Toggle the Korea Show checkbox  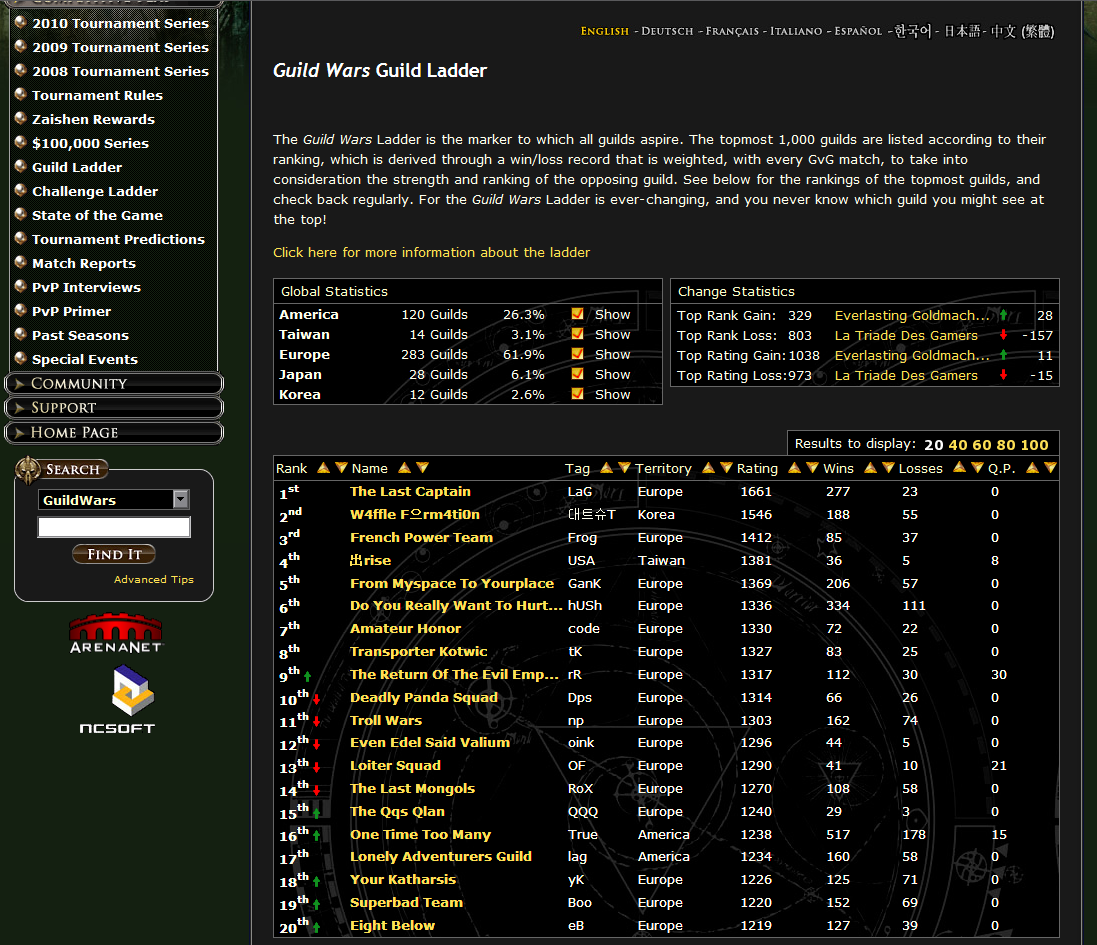coord(577,394)
